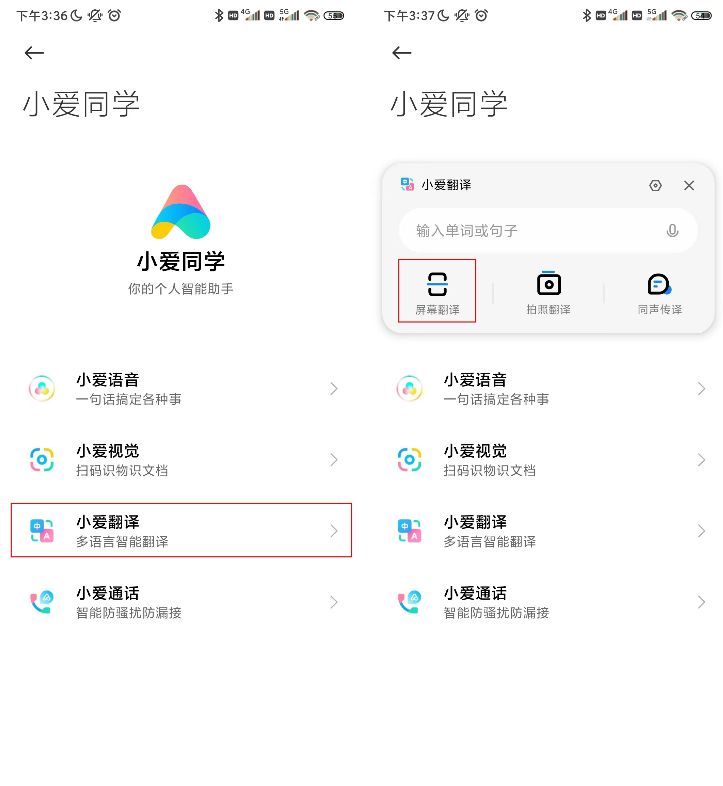Open 小爱翻译 card settings hexagon icon
The image size is (723, 786).
(x=655, y=185)
